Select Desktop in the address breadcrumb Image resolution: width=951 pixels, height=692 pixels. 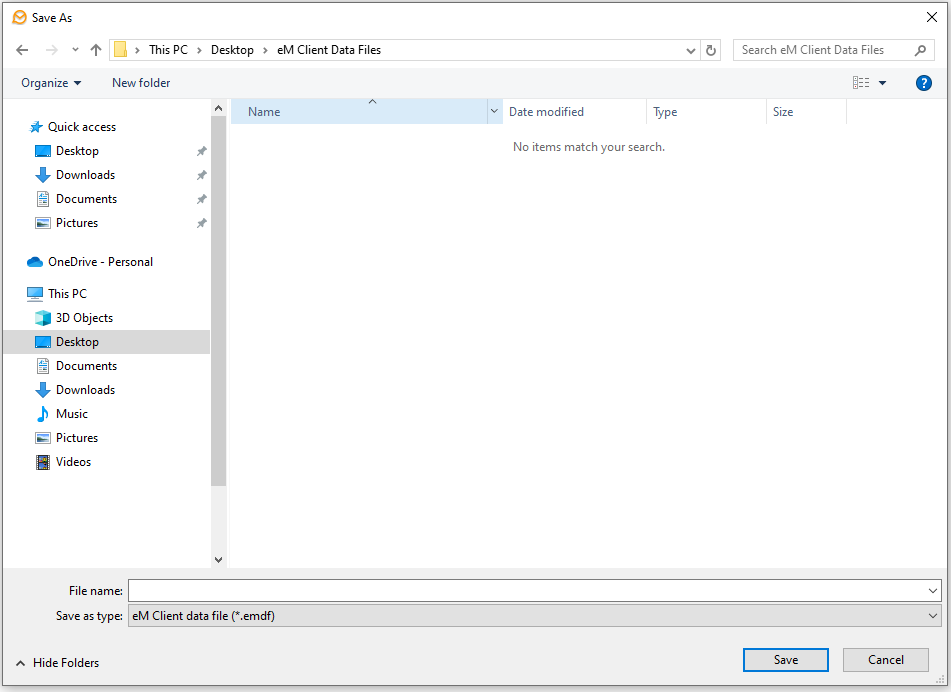tap(232, 50)
